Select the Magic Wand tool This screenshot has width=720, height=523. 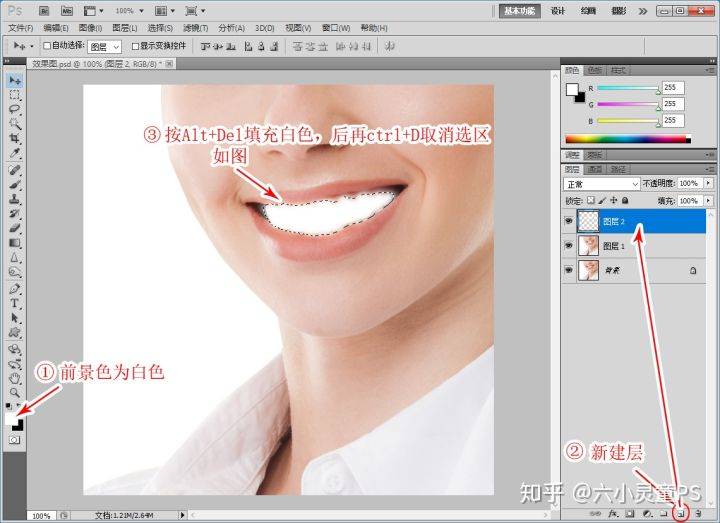coord(15,124)
